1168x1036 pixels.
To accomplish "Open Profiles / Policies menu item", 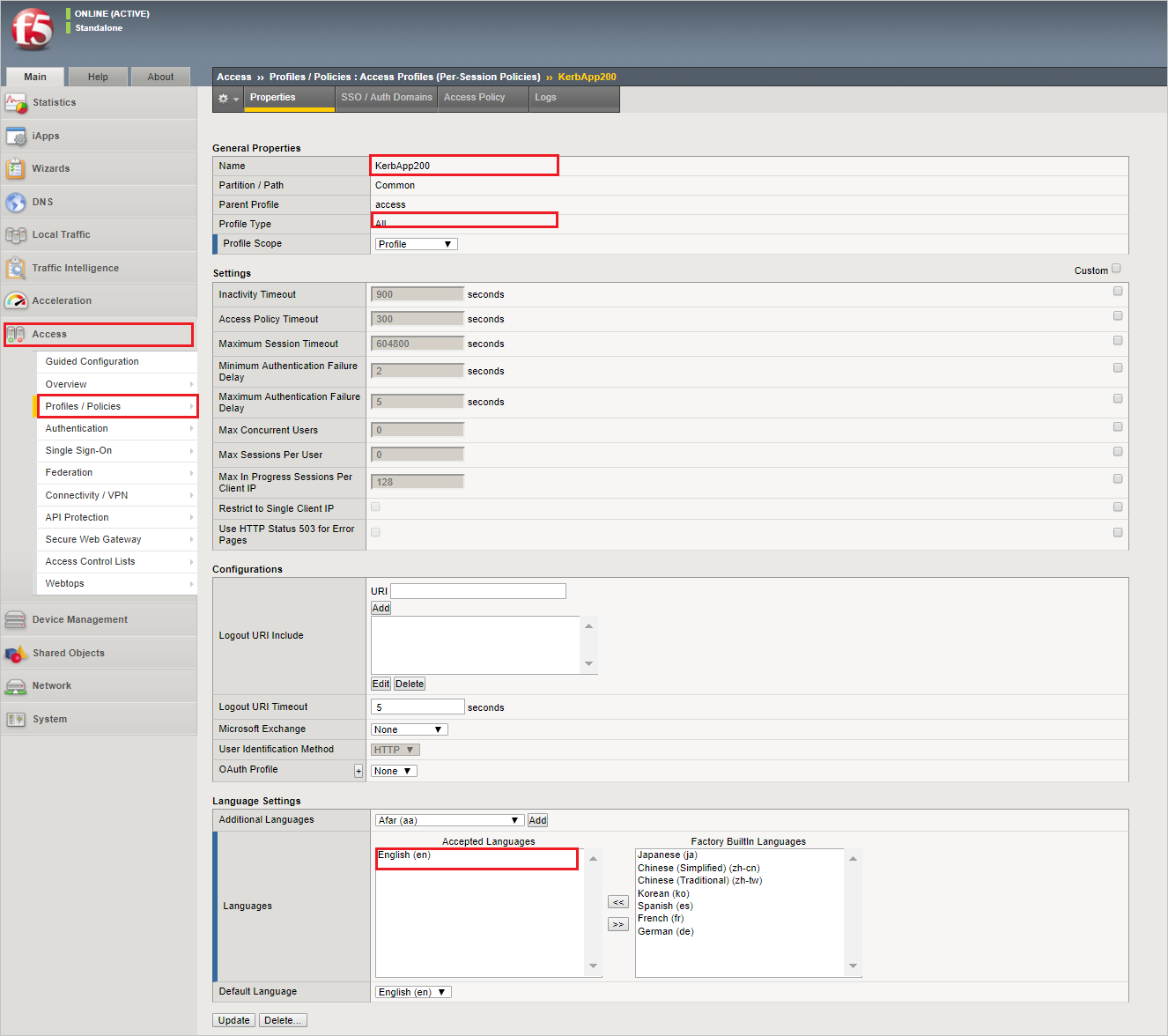I will (116, 406).
